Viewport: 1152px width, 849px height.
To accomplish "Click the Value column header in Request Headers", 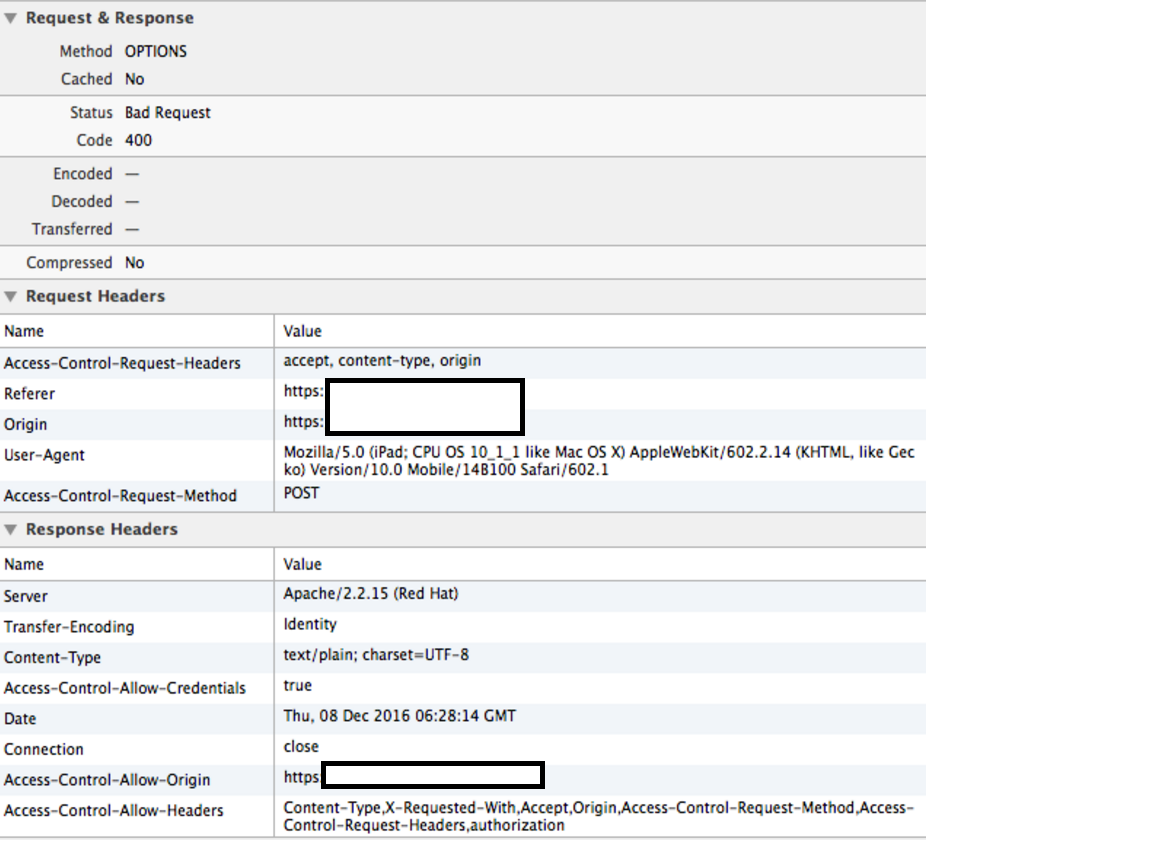I will (x=302, y=331).
